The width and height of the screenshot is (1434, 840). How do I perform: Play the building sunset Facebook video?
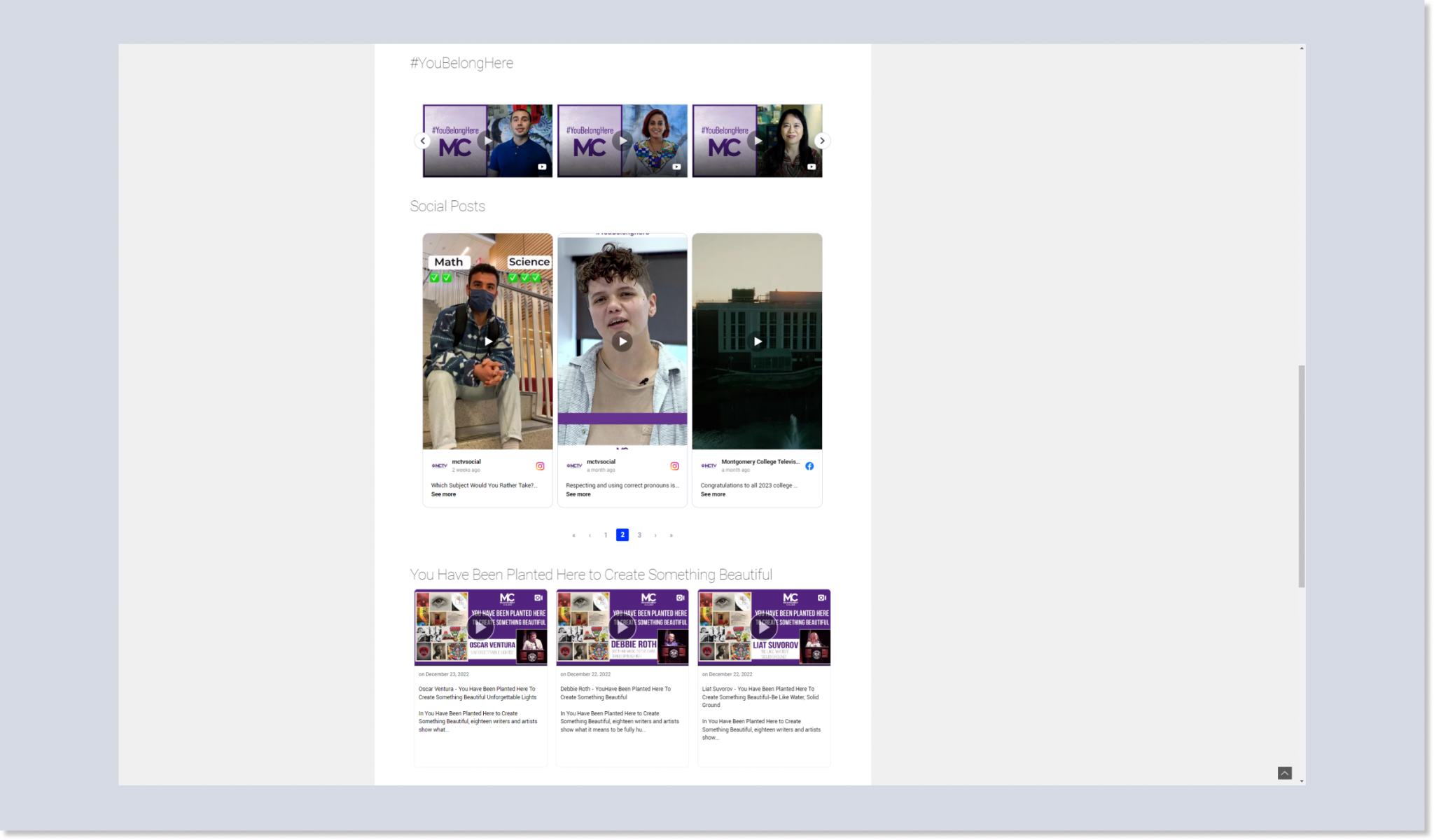pos(757,342)
